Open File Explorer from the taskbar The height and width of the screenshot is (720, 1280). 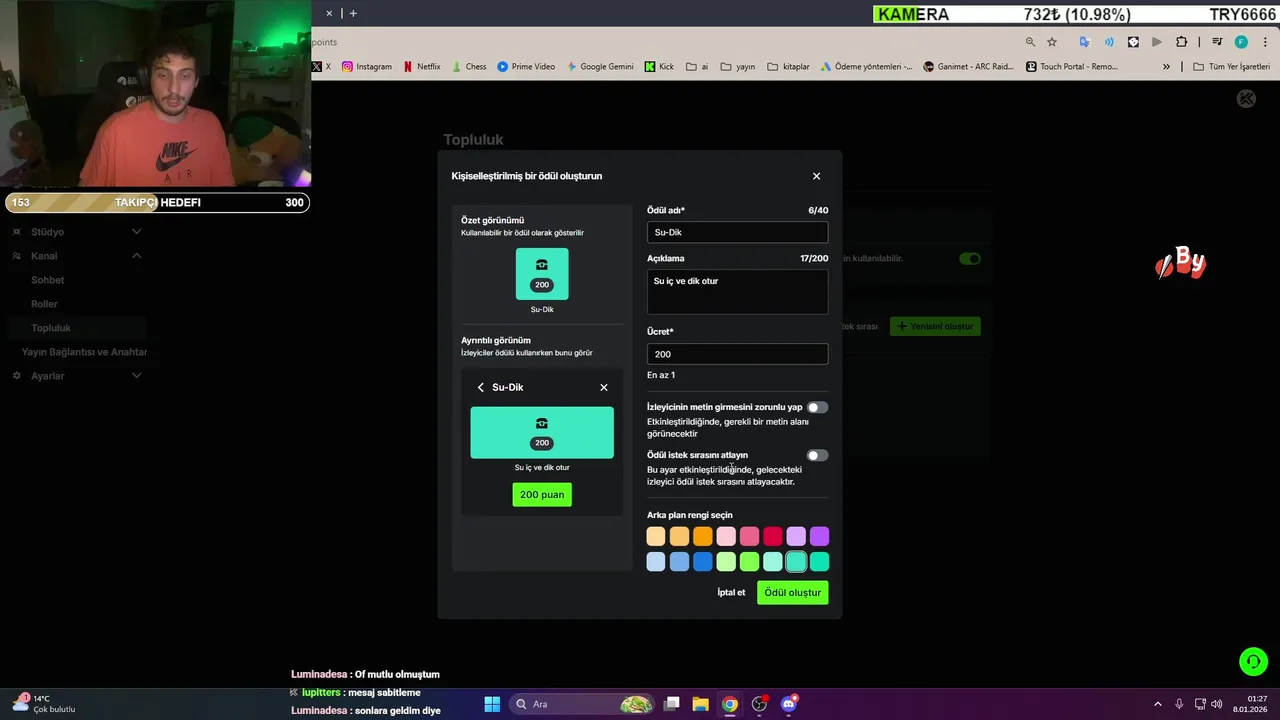point(700,704)
